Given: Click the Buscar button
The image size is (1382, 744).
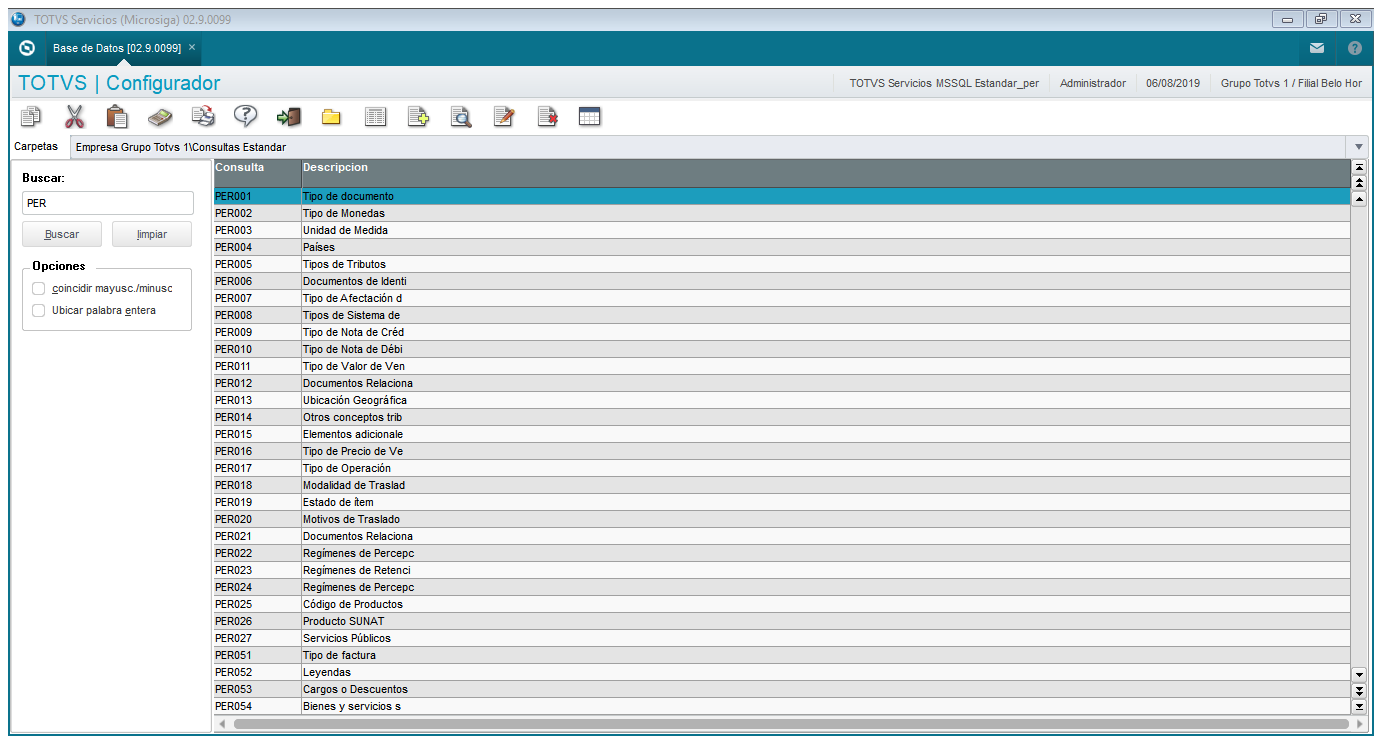Looking at the screenshot, I should (x=62, y=234).
